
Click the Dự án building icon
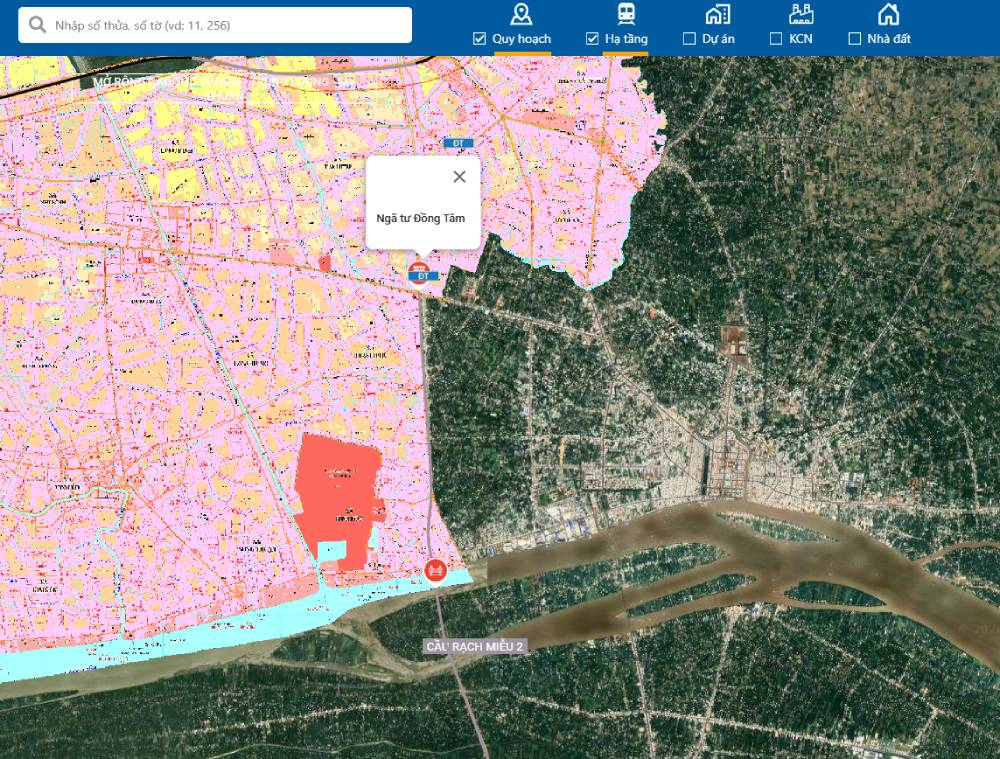717,14
